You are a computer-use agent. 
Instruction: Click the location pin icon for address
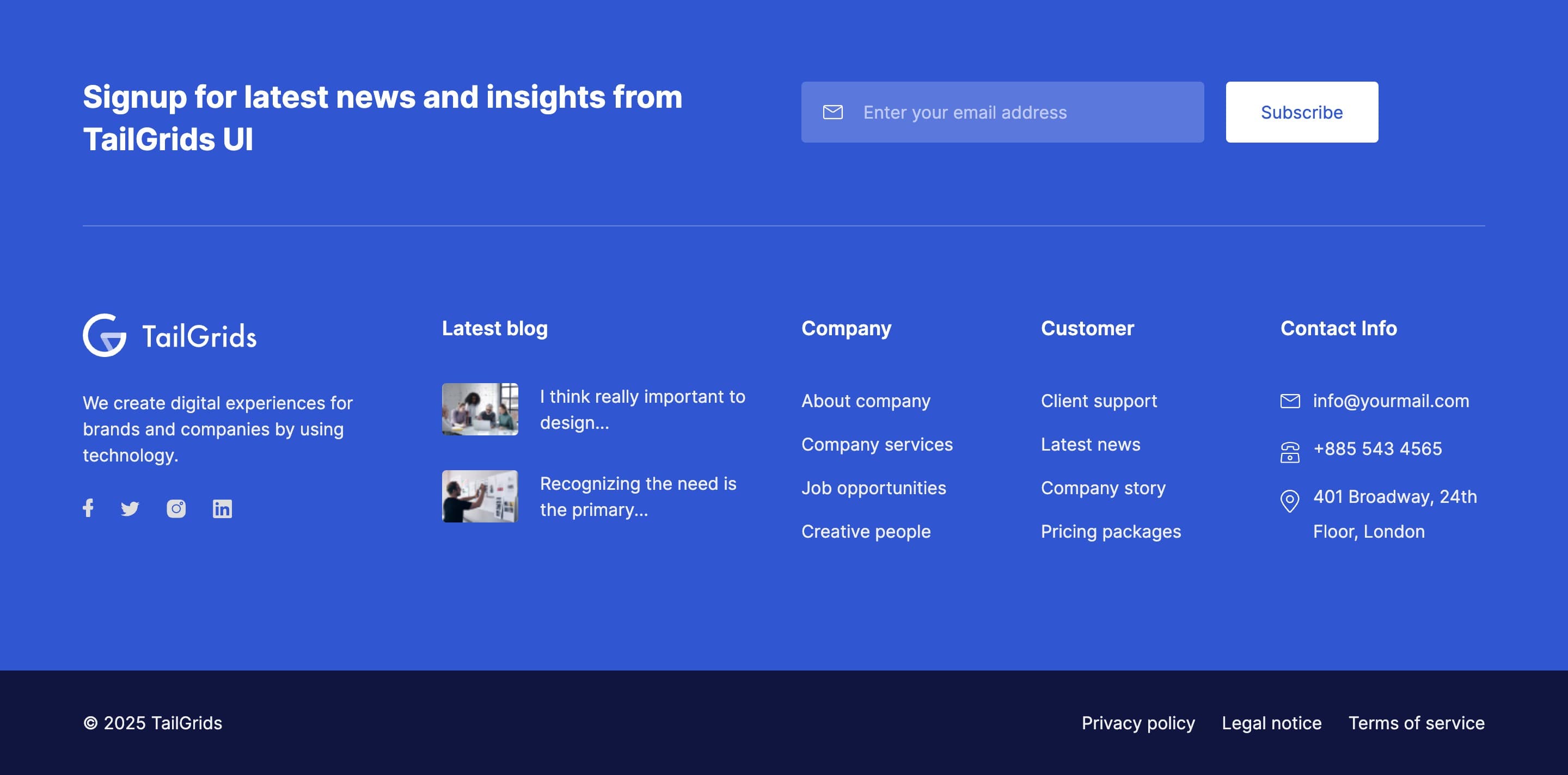tap(1290, 500)
